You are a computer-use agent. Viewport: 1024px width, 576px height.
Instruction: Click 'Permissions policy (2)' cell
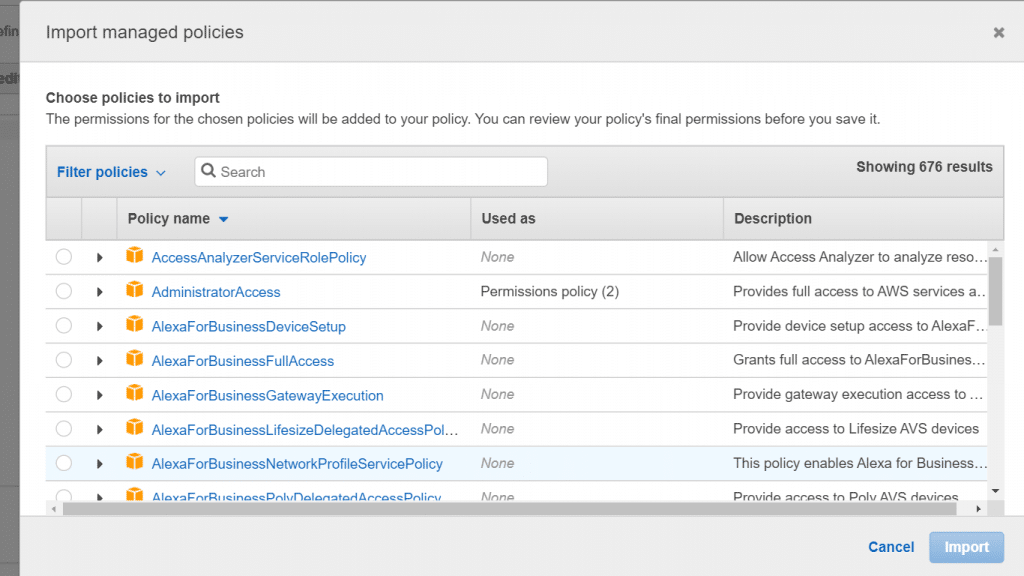[x=550, y=291]
